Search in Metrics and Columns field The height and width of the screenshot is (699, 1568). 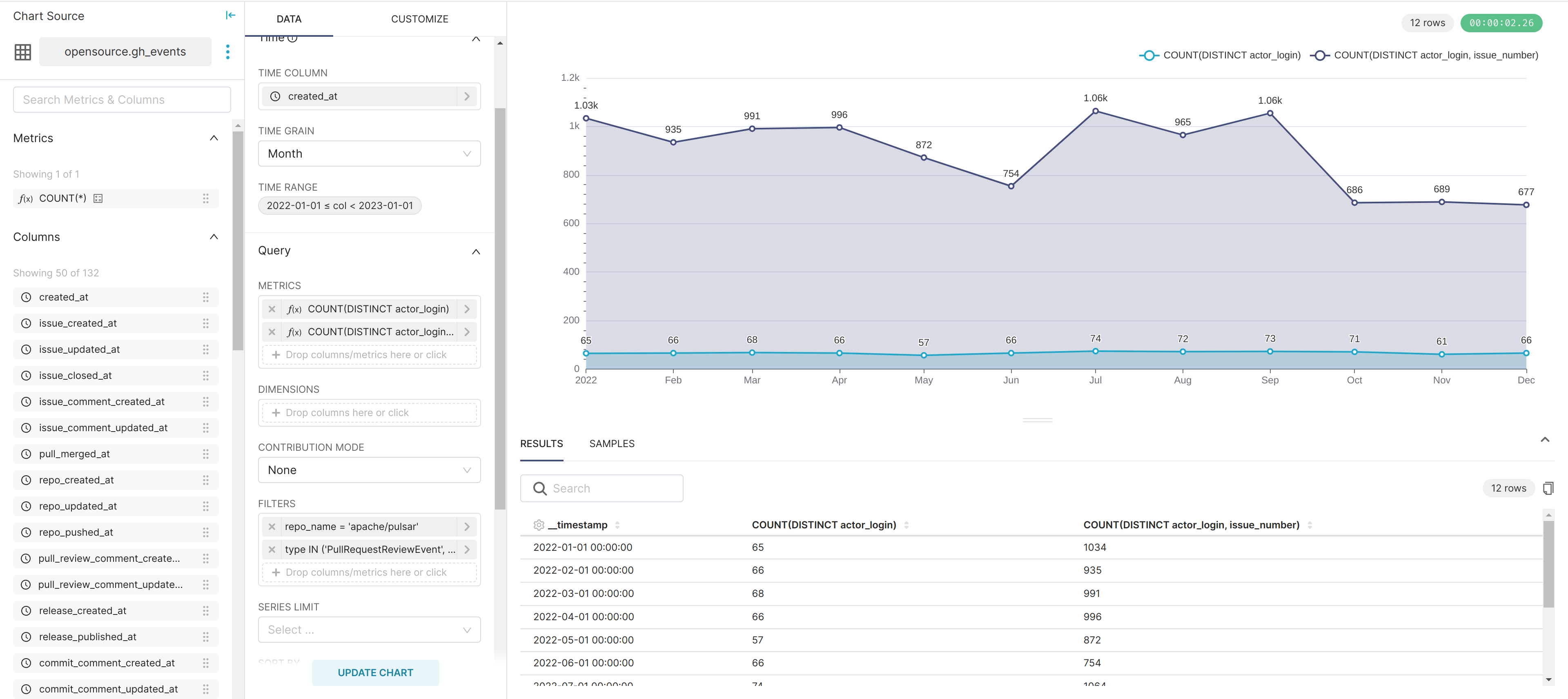(120, 99)
